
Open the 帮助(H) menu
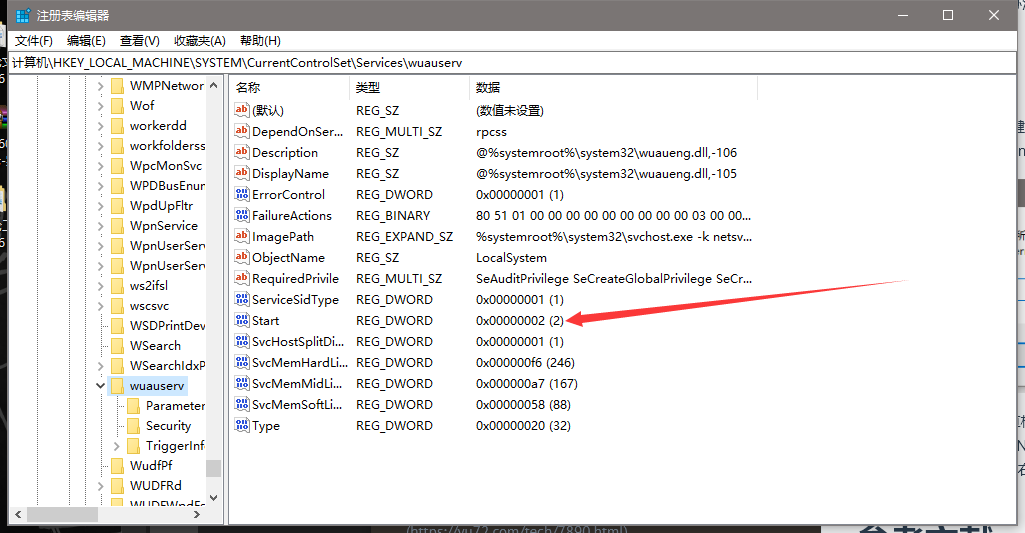(x=258, y=41)
